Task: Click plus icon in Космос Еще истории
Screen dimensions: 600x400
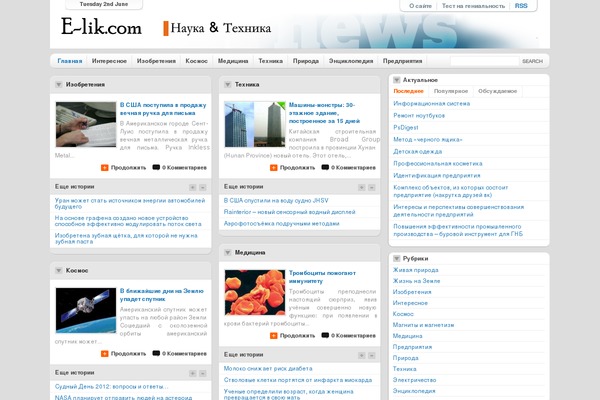Action: [x=192, y=373]
